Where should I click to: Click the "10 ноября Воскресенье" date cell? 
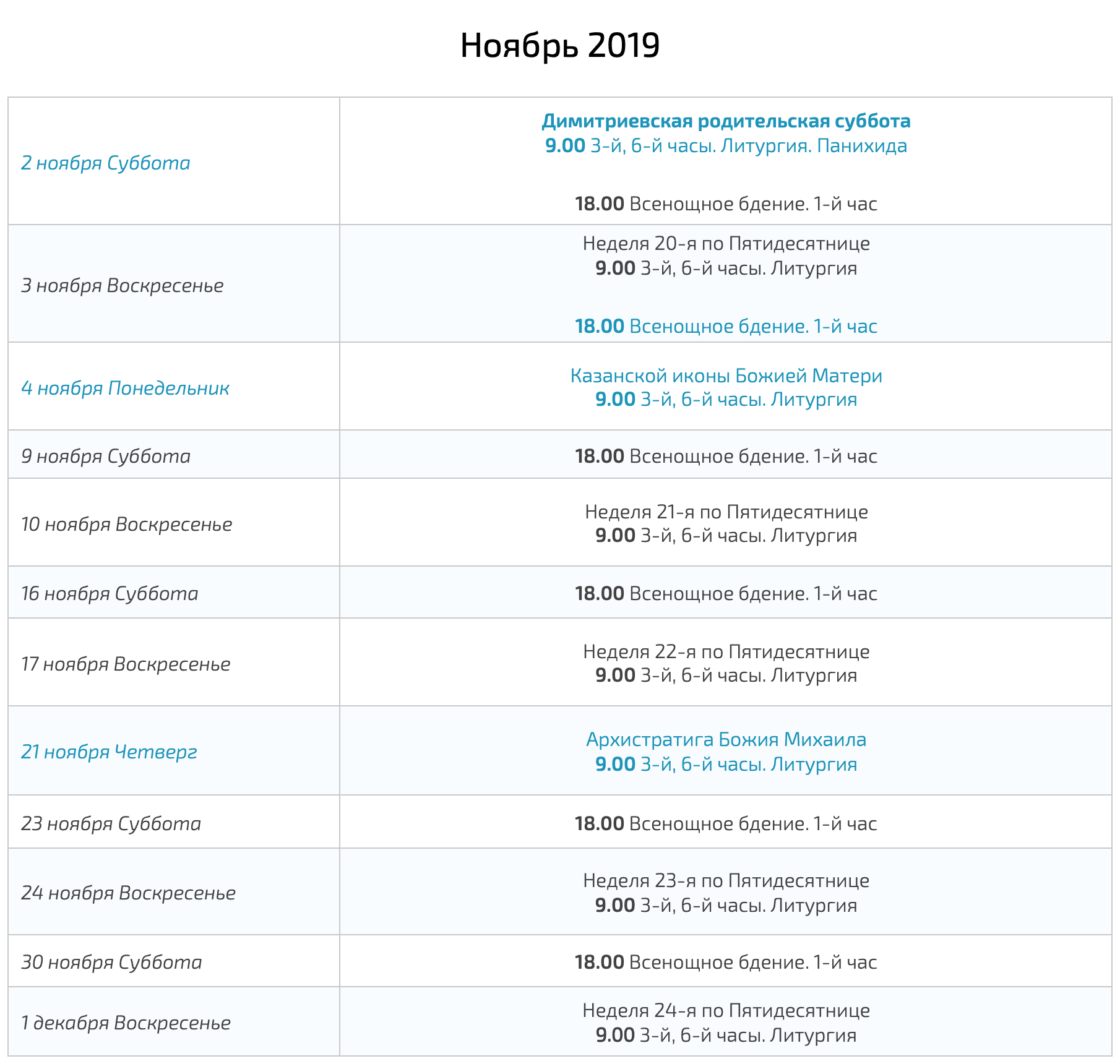(x=127, y=524)
